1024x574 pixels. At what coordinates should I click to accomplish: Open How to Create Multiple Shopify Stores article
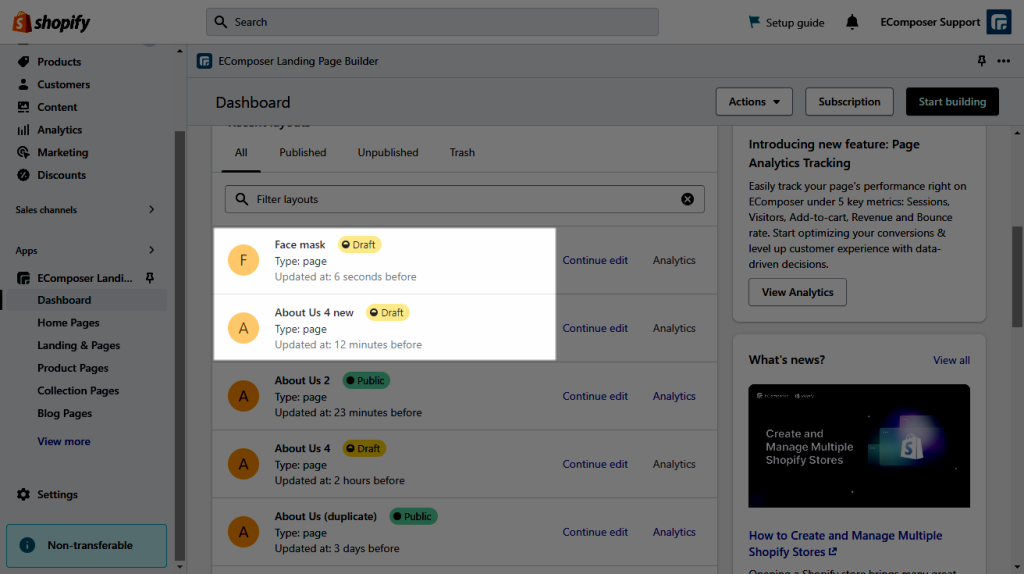click(845, 543)
